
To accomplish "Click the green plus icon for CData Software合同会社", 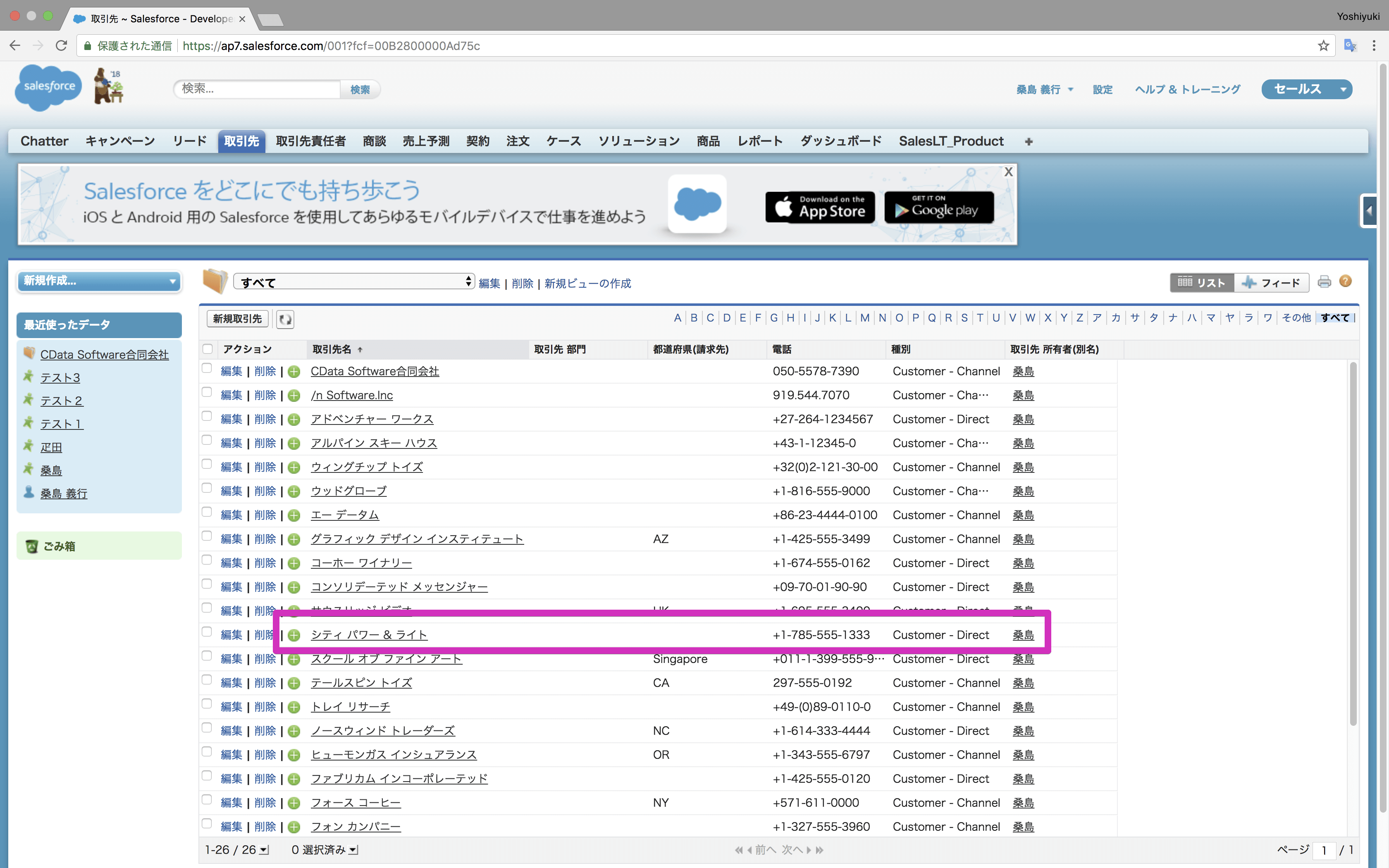I will pos(294,372).
